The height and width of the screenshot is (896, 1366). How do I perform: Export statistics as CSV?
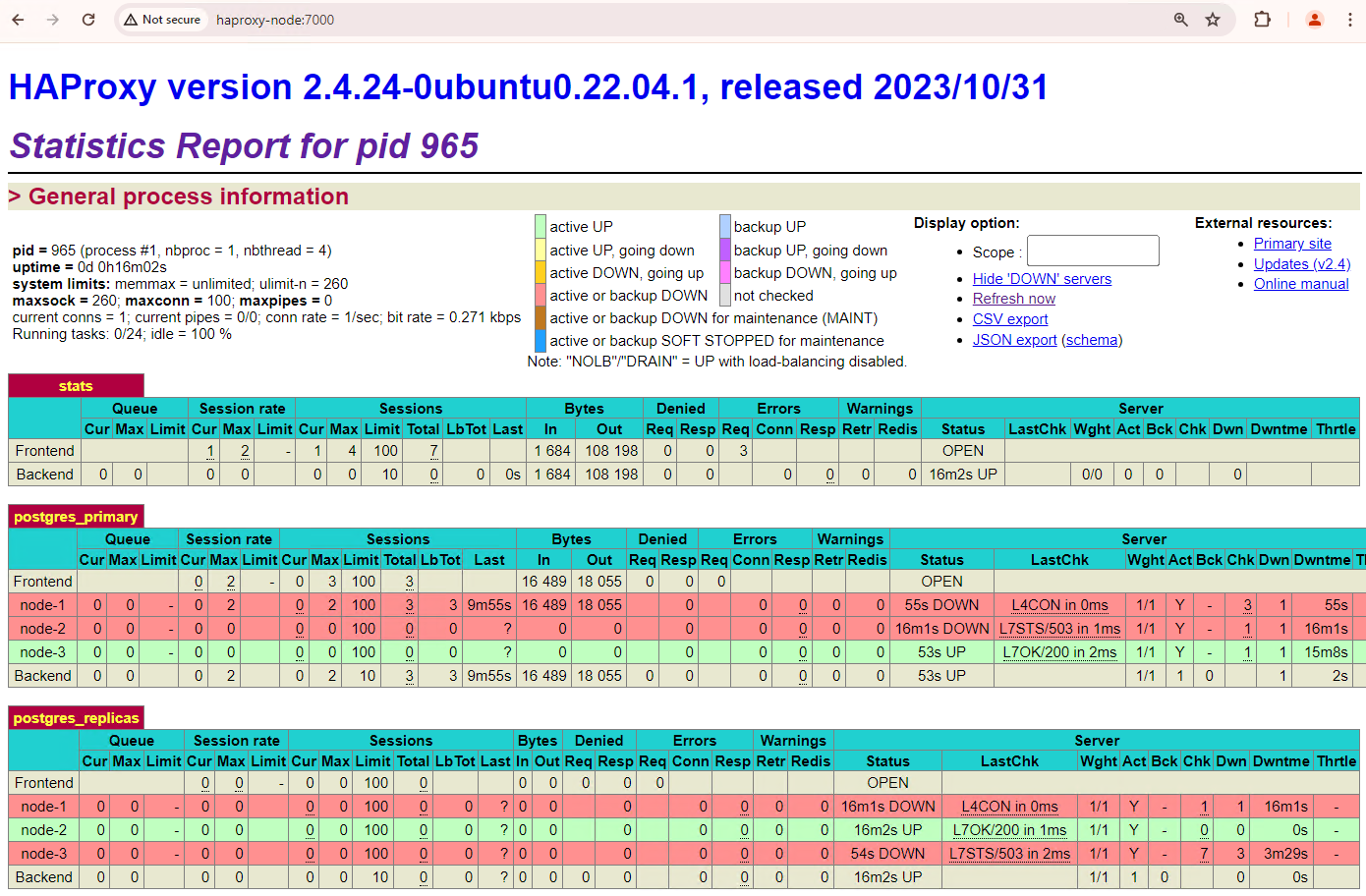[x=1009, y=319]
